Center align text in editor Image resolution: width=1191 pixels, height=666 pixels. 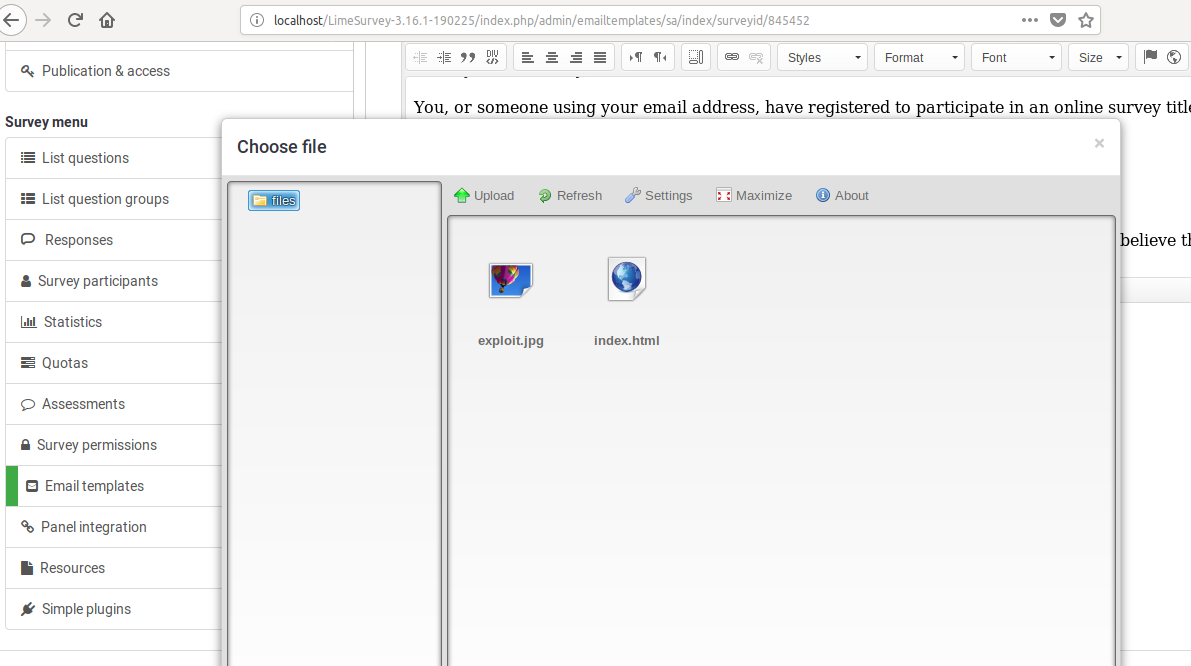552,58
